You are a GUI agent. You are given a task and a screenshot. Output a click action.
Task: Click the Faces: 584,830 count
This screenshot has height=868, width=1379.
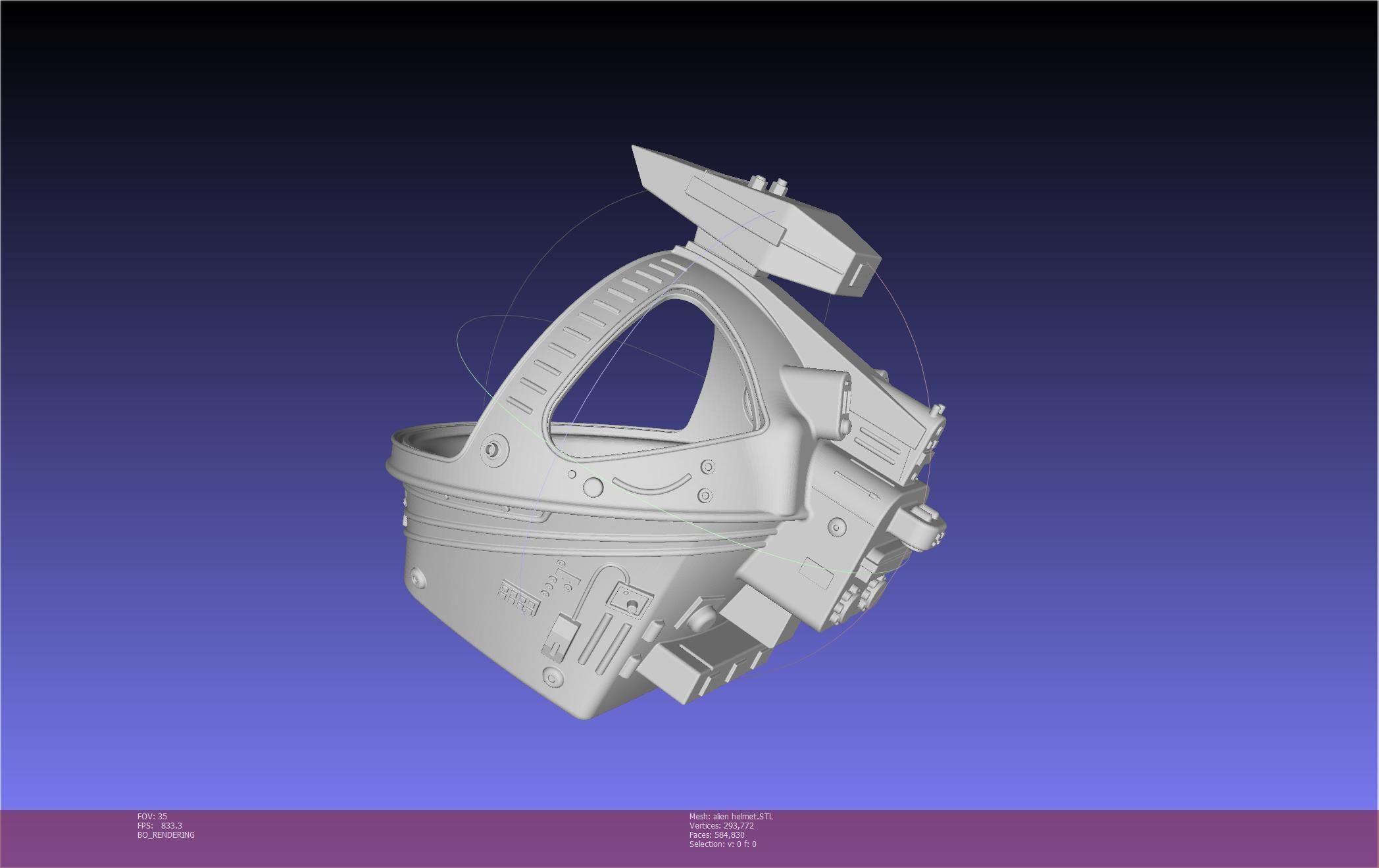click(x=716, y=834)
